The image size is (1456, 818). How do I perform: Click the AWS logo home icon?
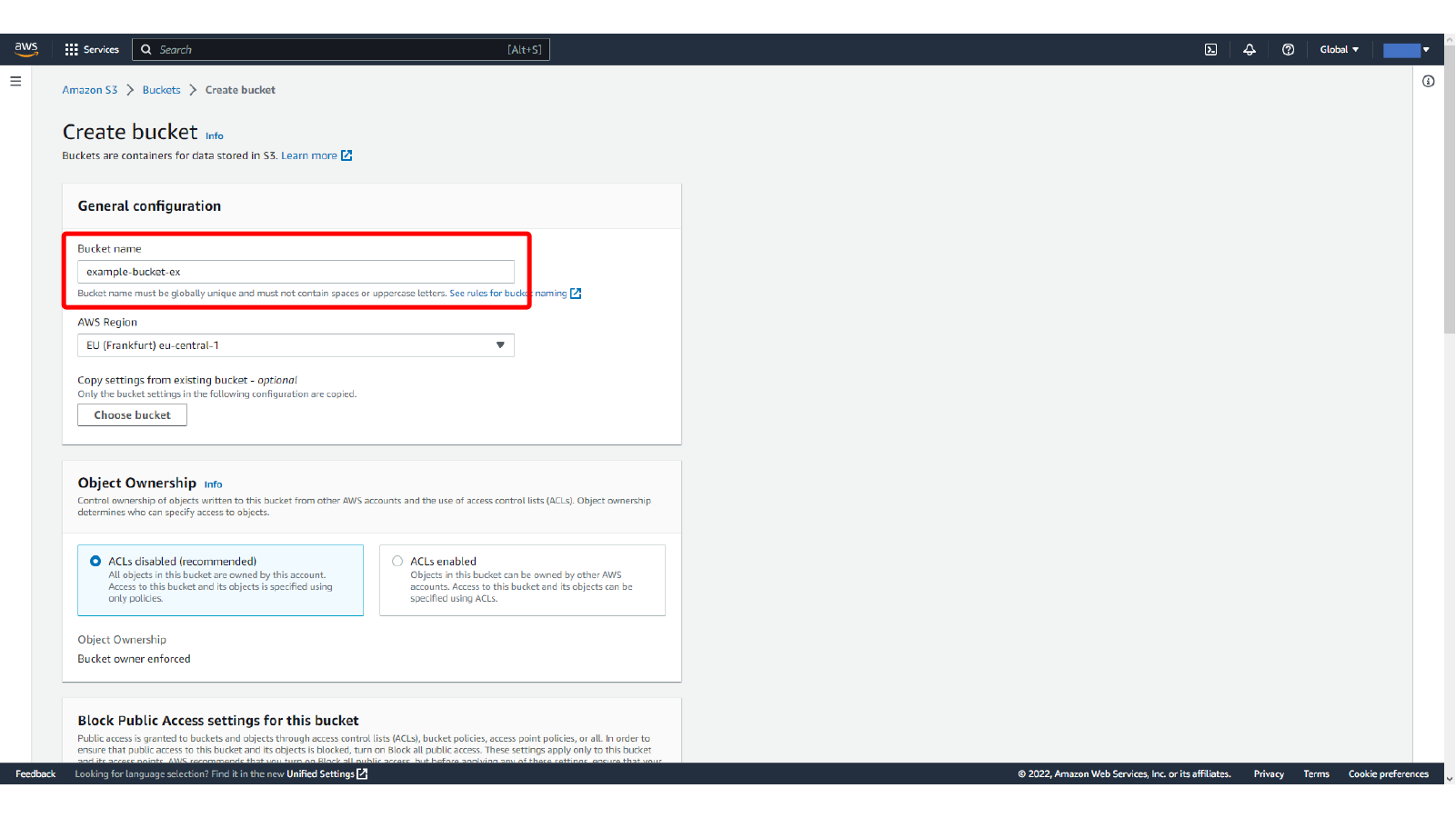click(x=26, y=49)
